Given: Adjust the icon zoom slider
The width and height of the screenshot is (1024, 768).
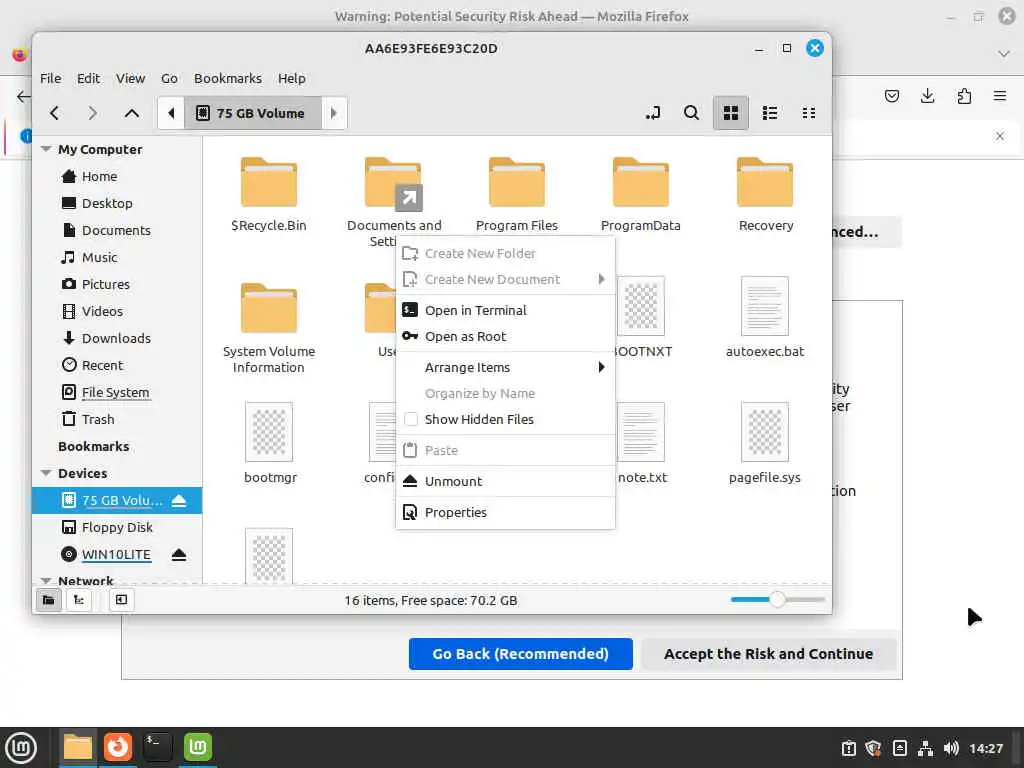Looking at the screenshot, I should (x=777, y=599).
